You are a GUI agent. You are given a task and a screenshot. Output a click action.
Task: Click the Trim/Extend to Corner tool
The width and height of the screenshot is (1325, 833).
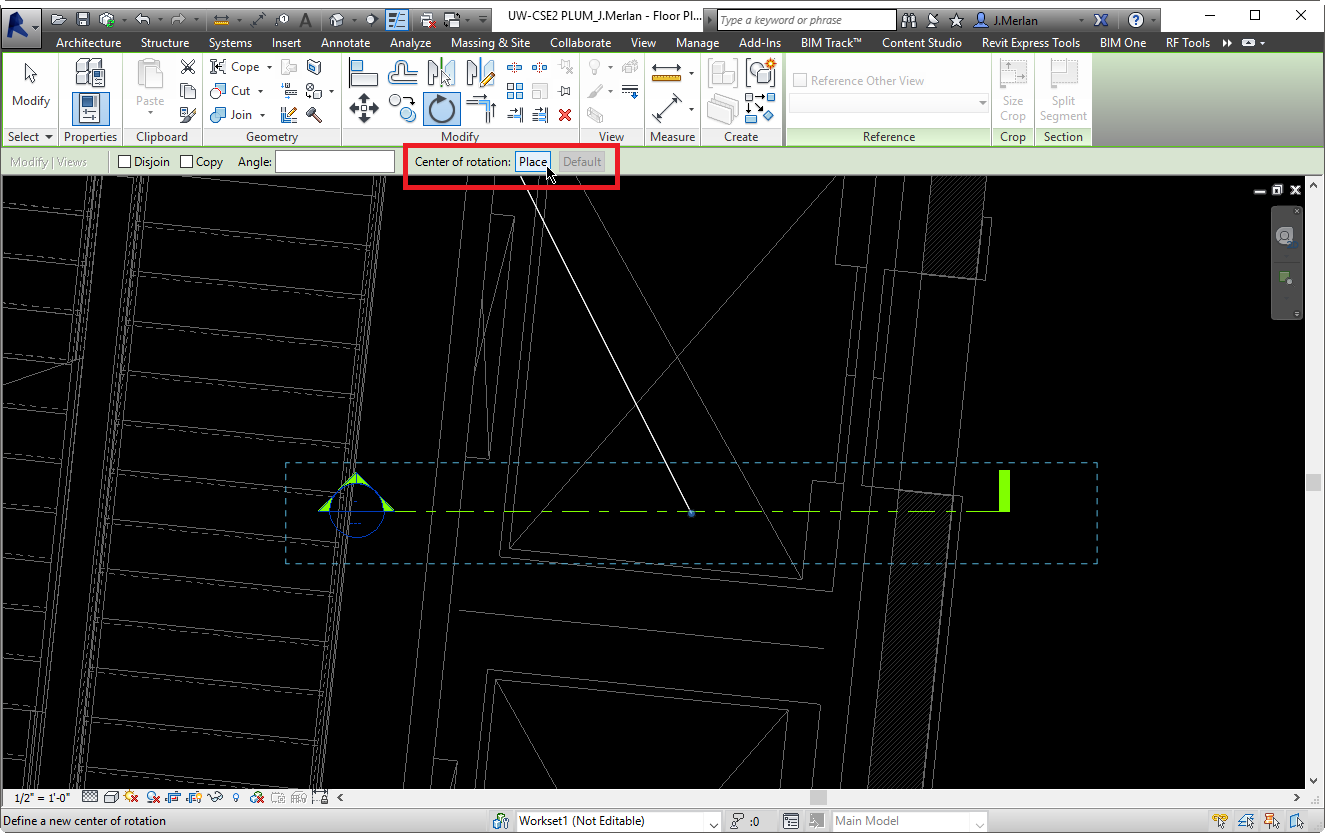click(x=481, y=108)
